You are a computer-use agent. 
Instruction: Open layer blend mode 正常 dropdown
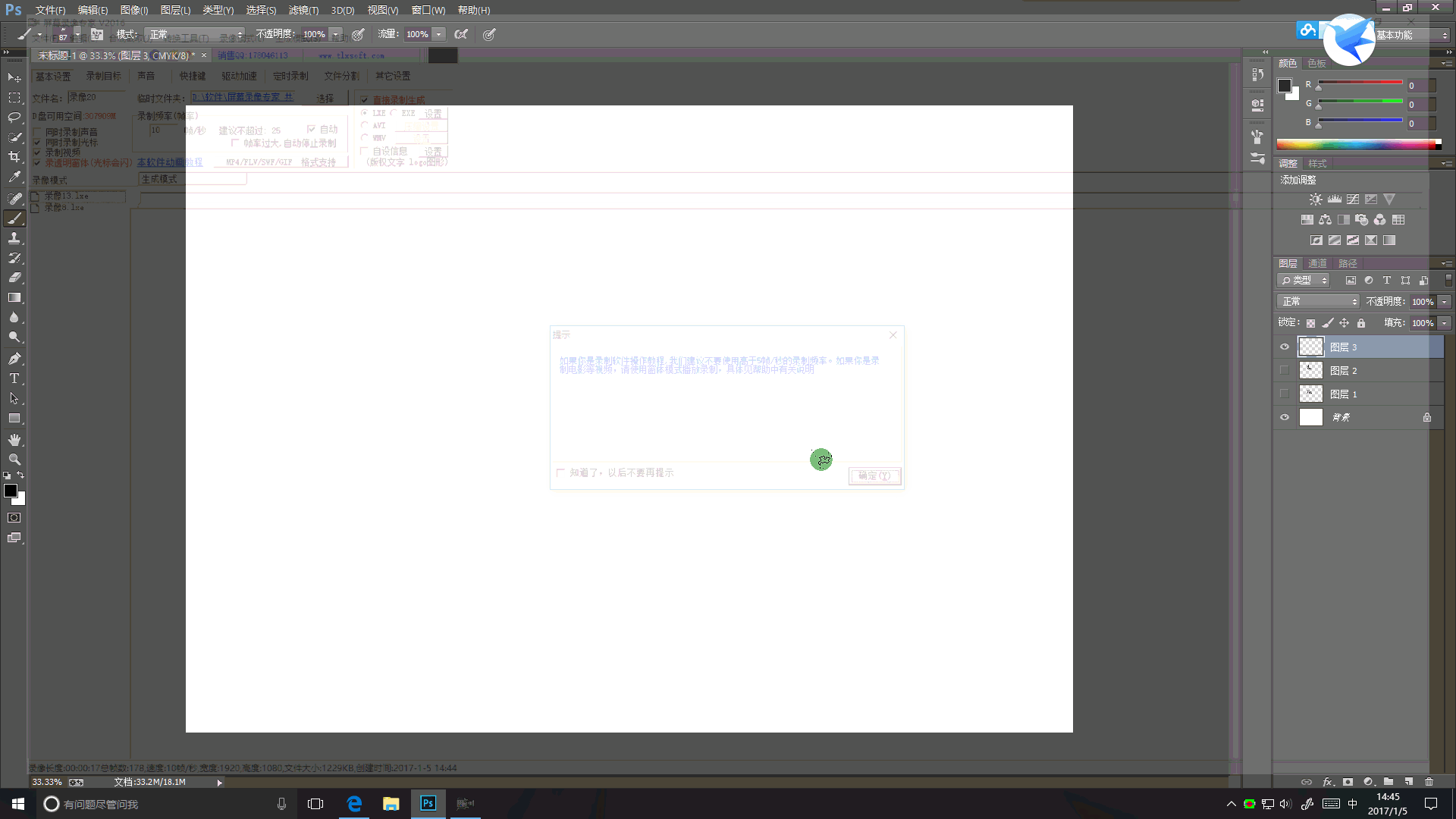(1318, 302)
